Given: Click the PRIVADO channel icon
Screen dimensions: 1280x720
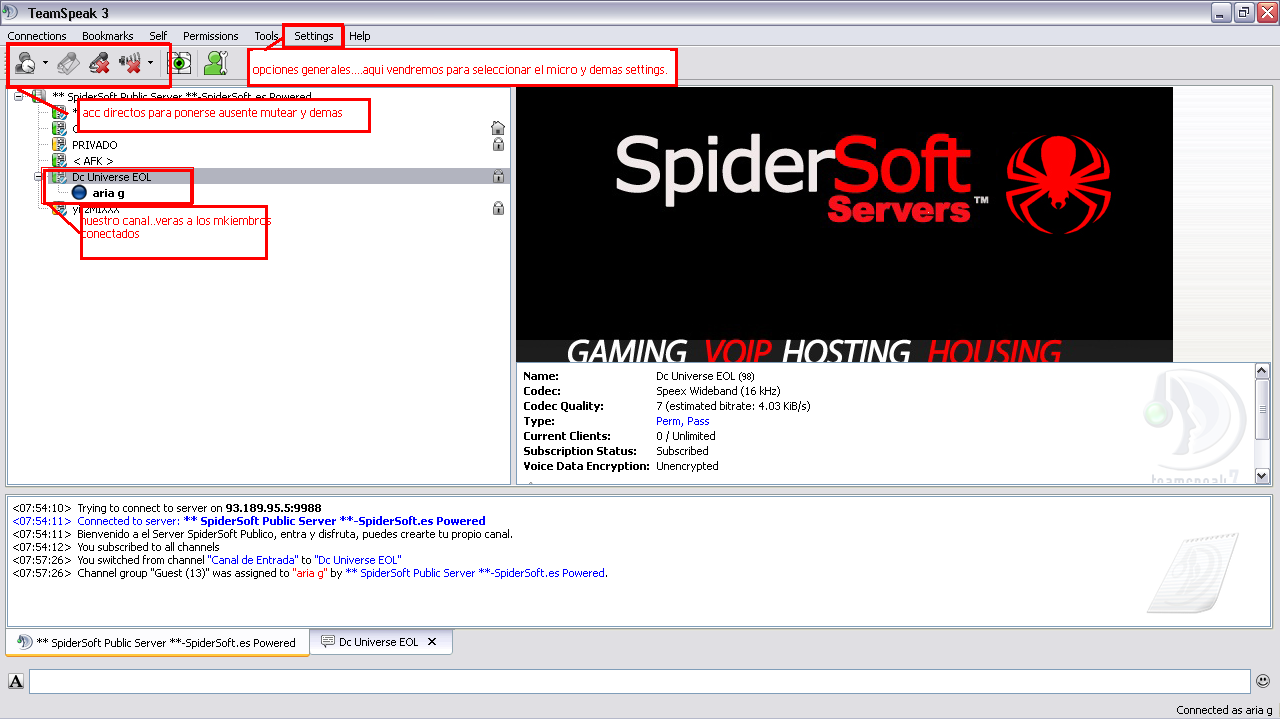Looking at the screenshot, I should [59, 145].
